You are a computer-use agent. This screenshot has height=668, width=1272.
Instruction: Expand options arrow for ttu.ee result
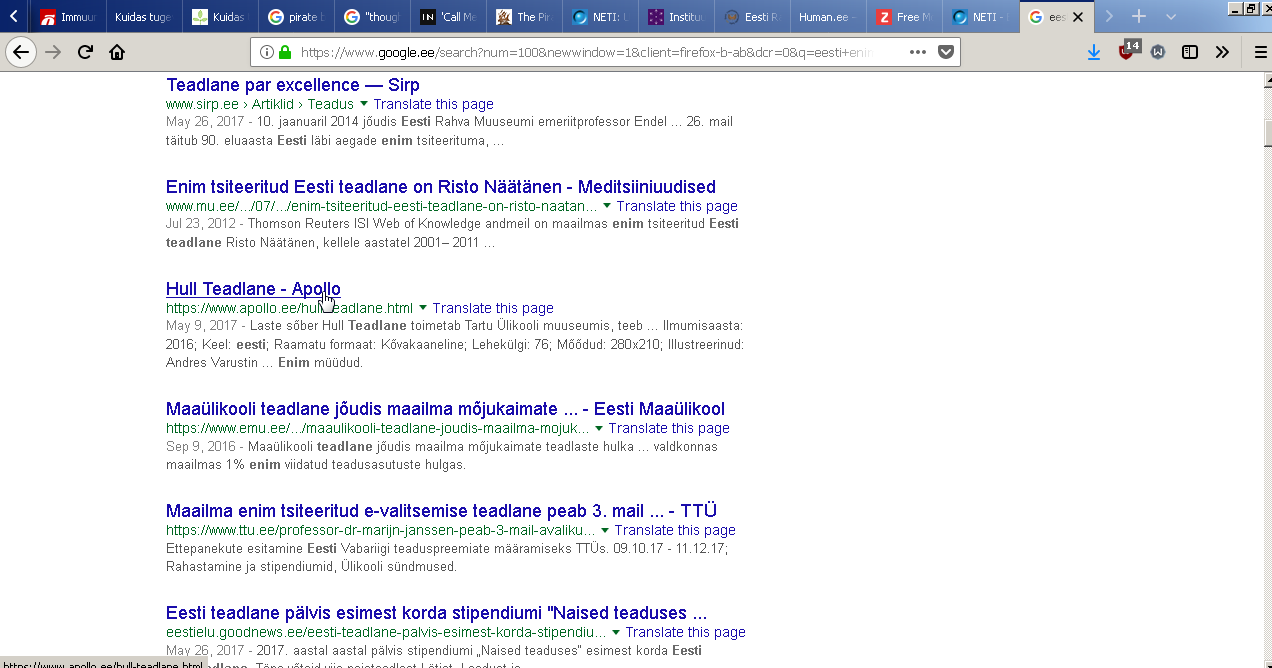[x=605, y=530]
